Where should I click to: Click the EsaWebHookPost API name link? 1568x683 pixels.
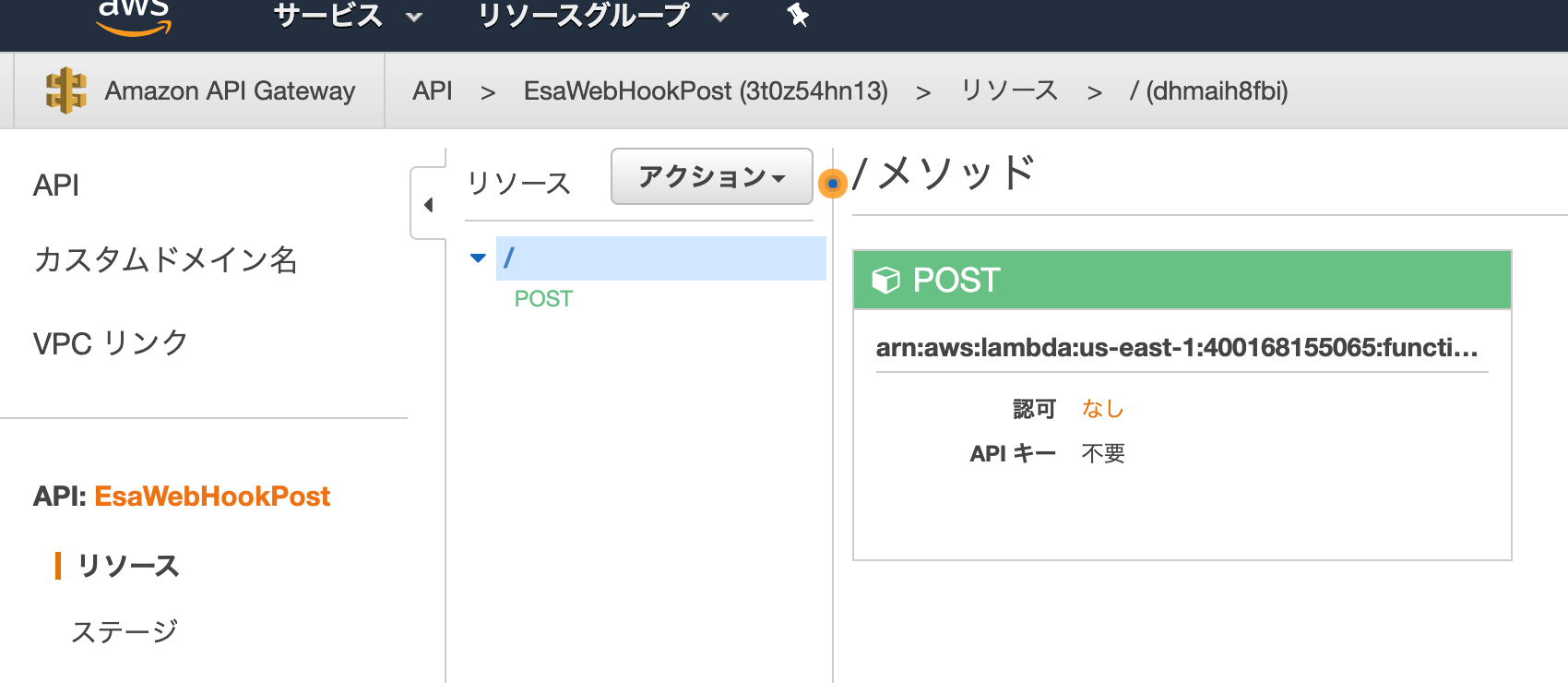[212, 497]
